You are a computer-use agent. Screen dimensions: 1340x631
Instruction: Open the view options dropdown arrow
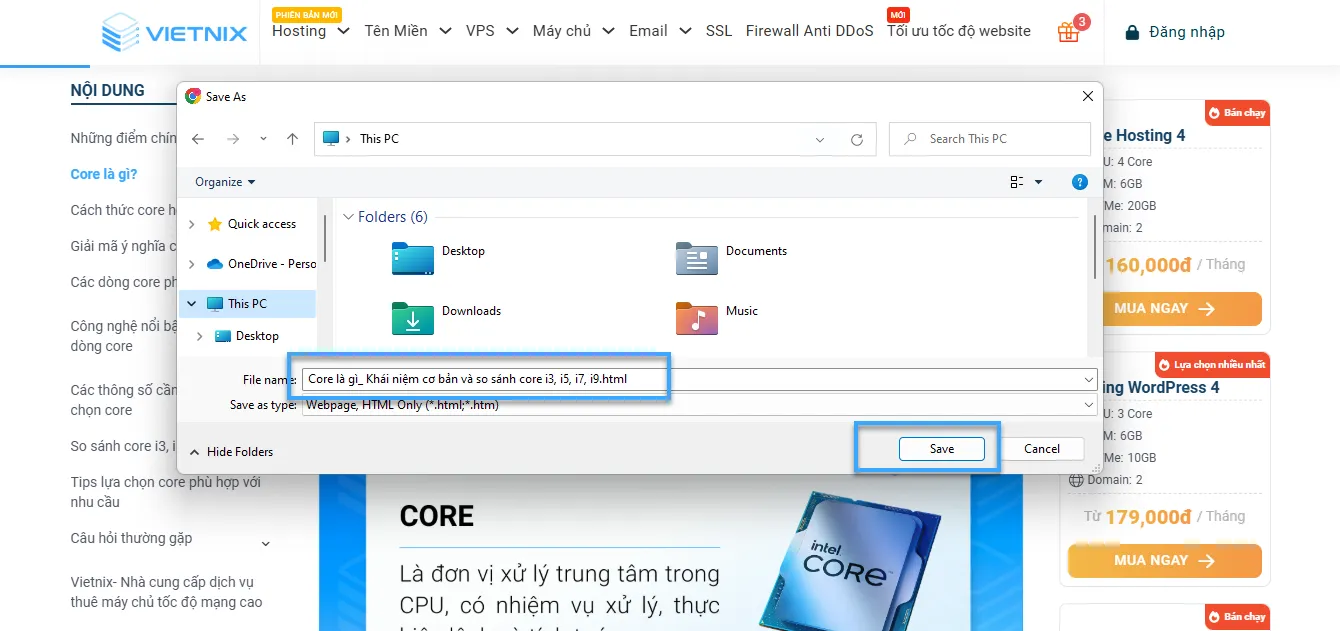(x=1038, y=182)
